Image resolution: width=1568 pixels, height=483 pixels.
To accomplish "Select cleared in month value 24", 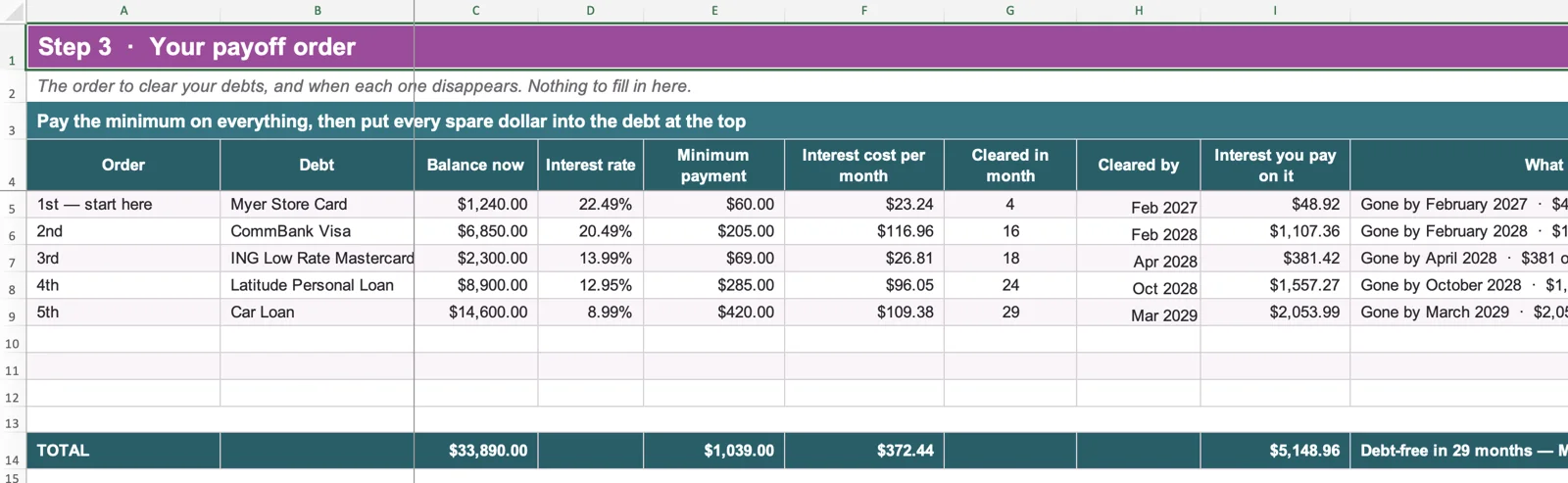I will pyautogui.click(x=1010, y=285).
